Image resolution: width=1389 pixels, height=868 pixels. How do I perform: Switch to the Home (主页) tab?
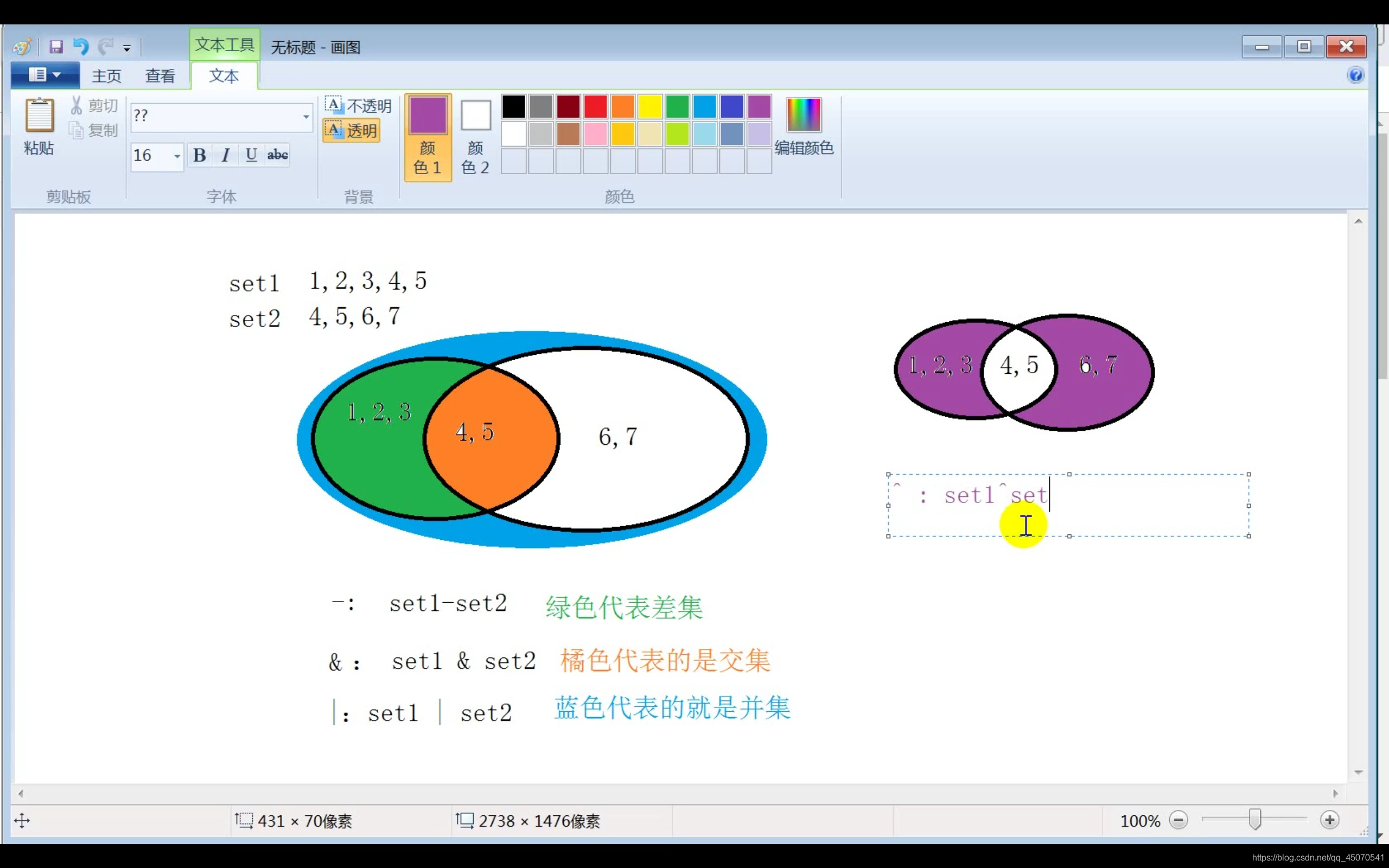(x=106, y=76)
